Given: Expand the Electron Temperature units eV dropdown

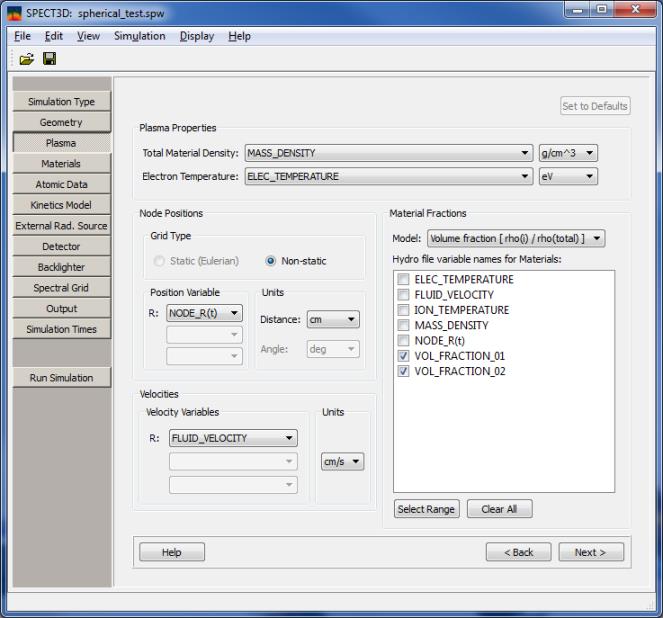Looking at the screenshot, I should (567, 177).
